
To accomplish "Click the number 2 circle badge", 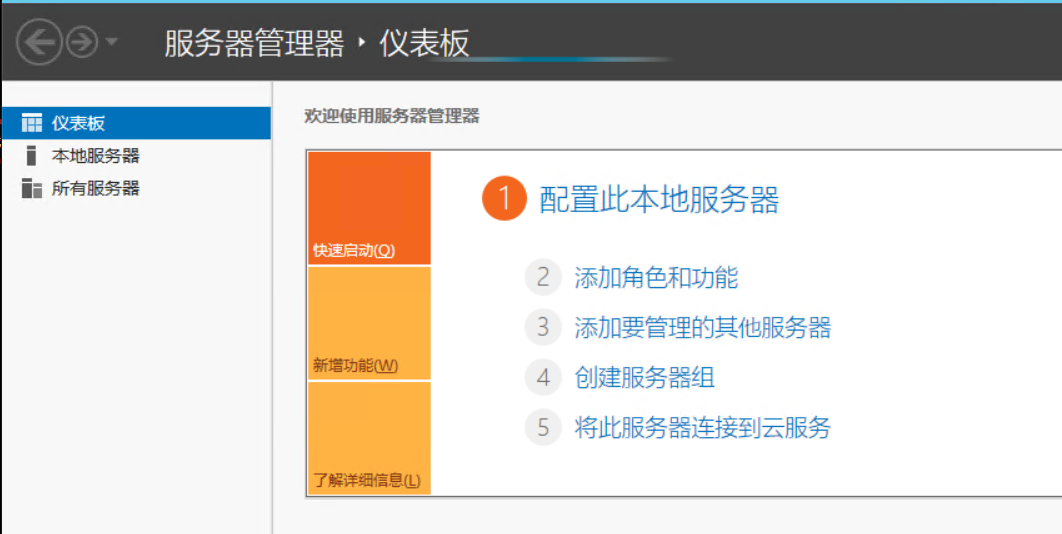I will (543, 277).
